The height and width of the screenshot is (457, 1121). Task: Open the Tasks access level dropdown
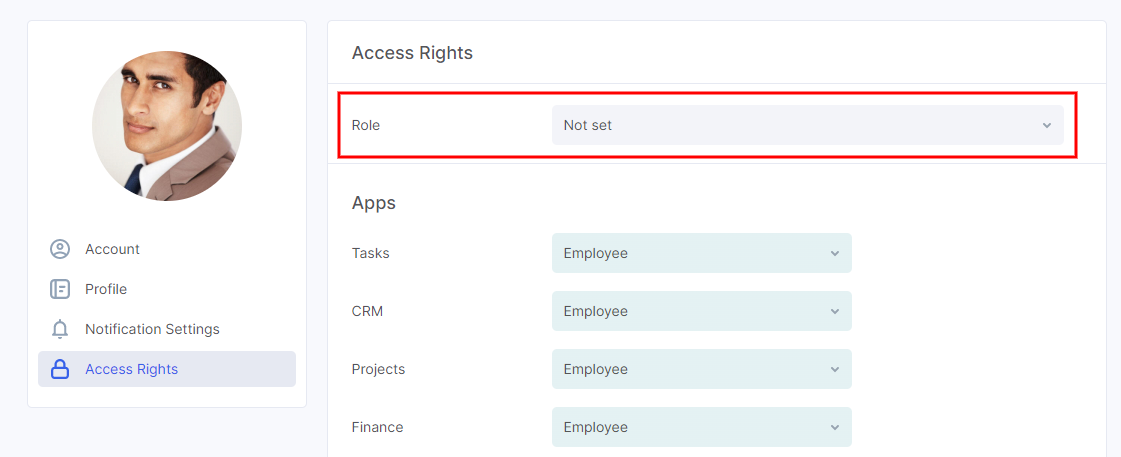pyautogui.click(x=701, y=253)
